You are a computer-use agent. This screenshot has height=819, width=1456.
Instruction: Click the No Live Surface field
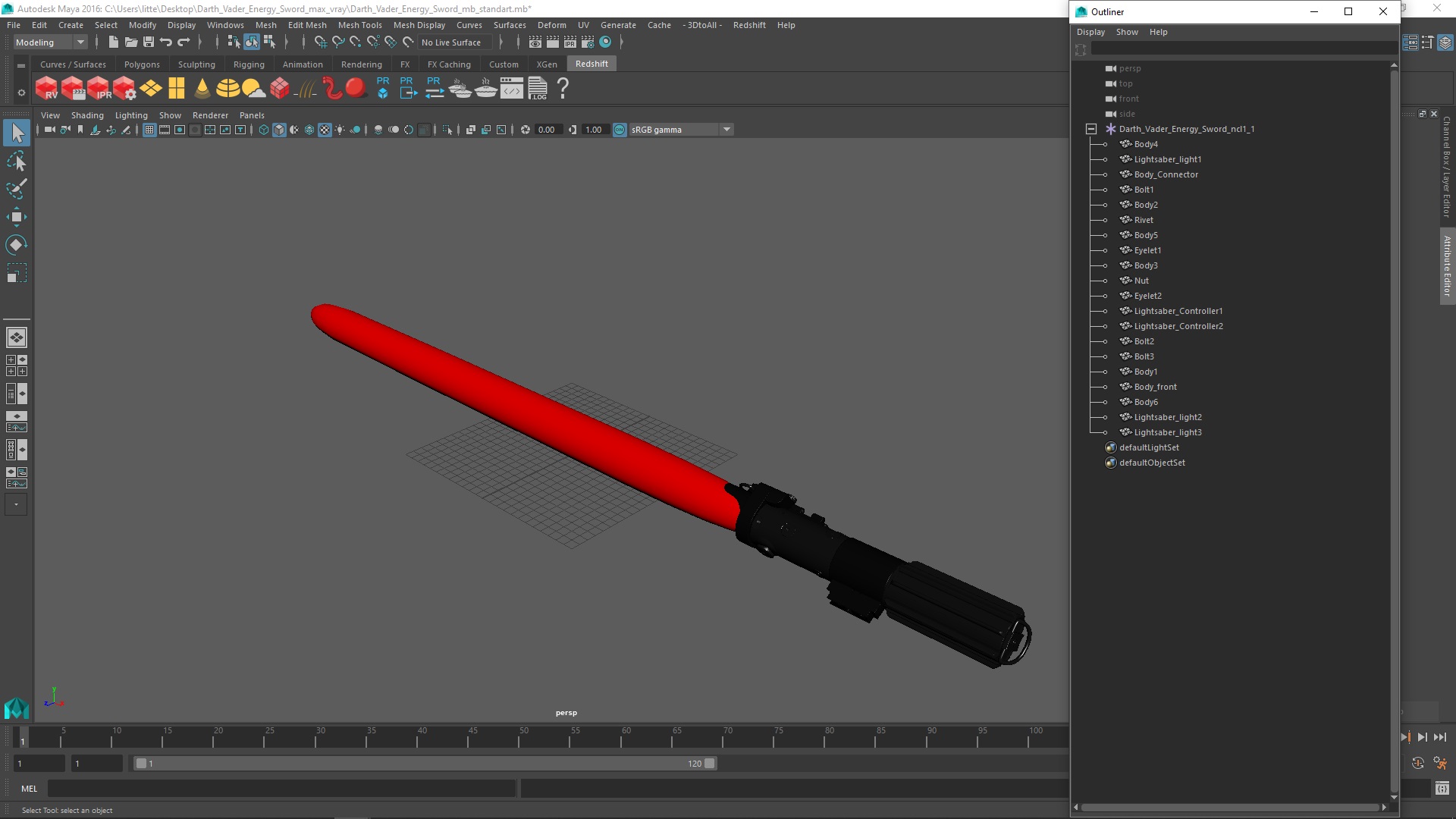[454, 42]
